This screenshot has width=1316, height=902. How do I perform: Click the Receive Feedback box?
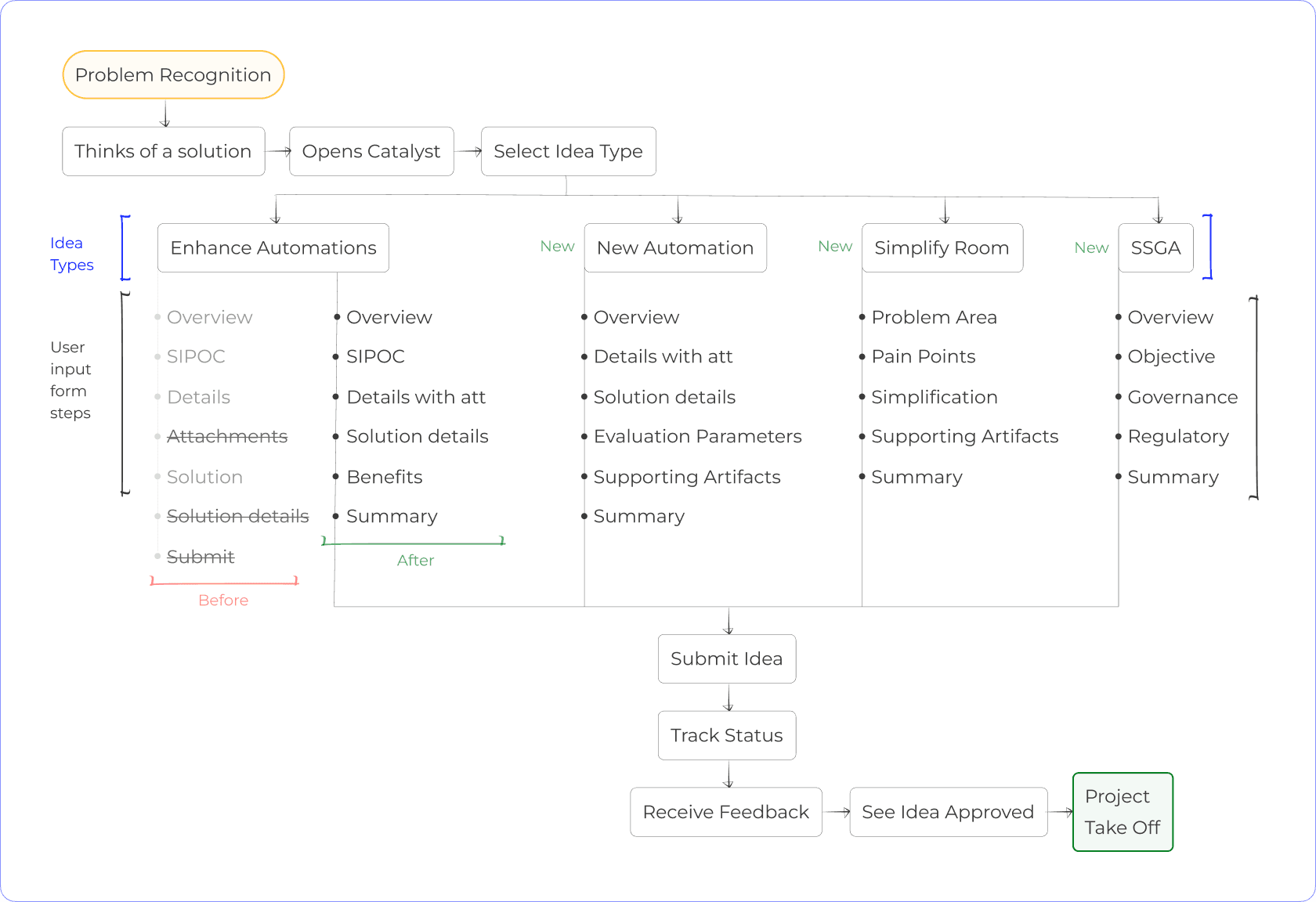pyautogui.click(x=725, y=813)
